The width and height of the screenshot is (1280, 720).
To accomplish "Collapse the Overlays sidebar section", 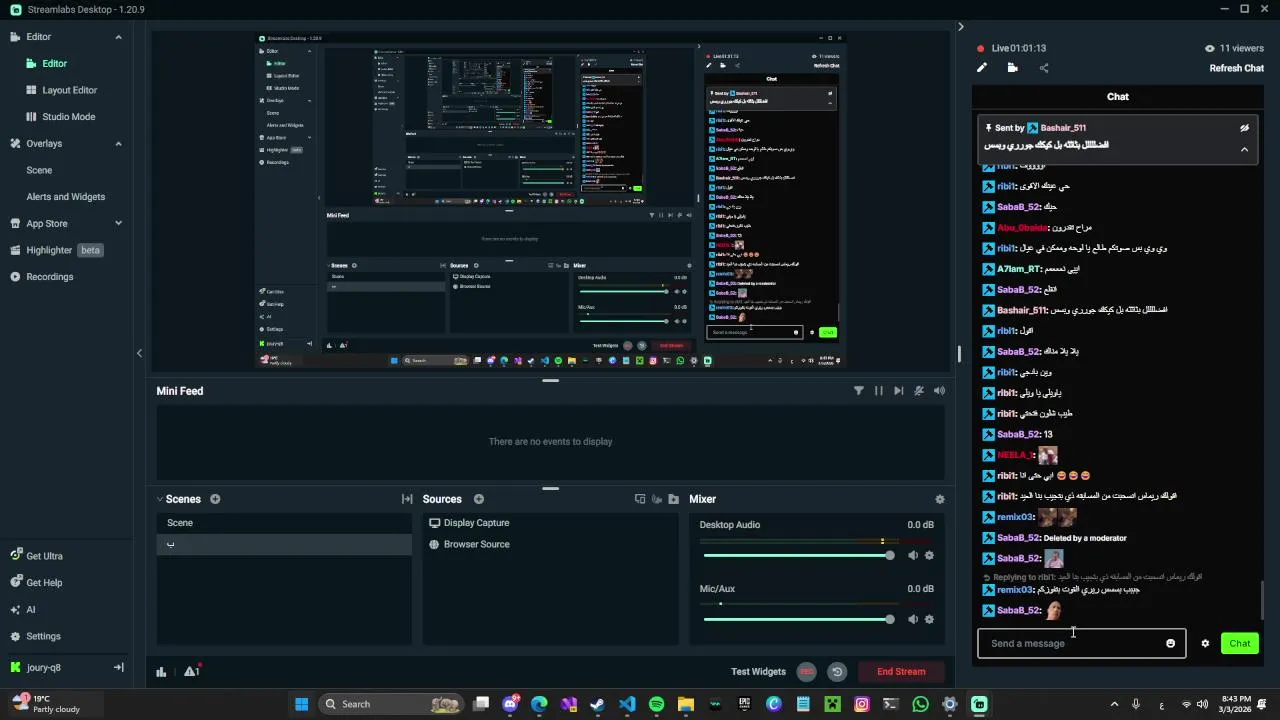I will click(118, 144).
